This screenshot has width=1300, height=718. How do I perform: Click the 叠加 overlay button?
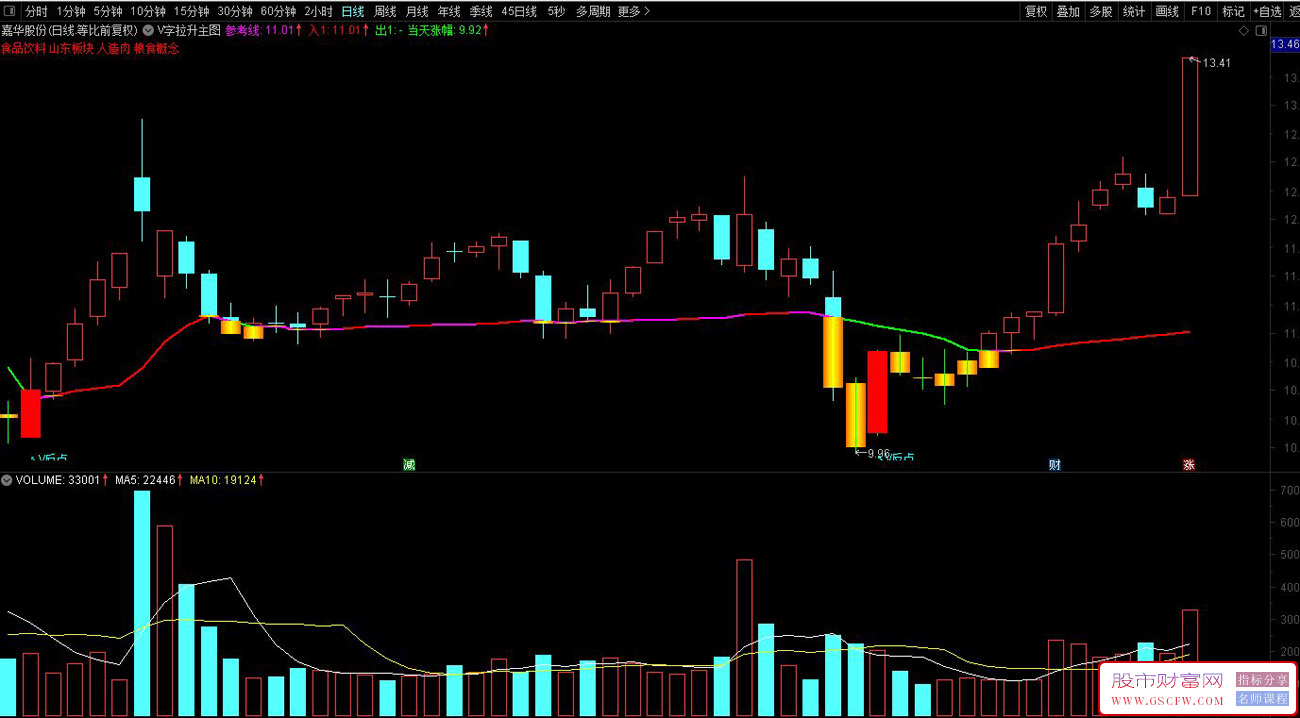click(x=1068, y=11)
